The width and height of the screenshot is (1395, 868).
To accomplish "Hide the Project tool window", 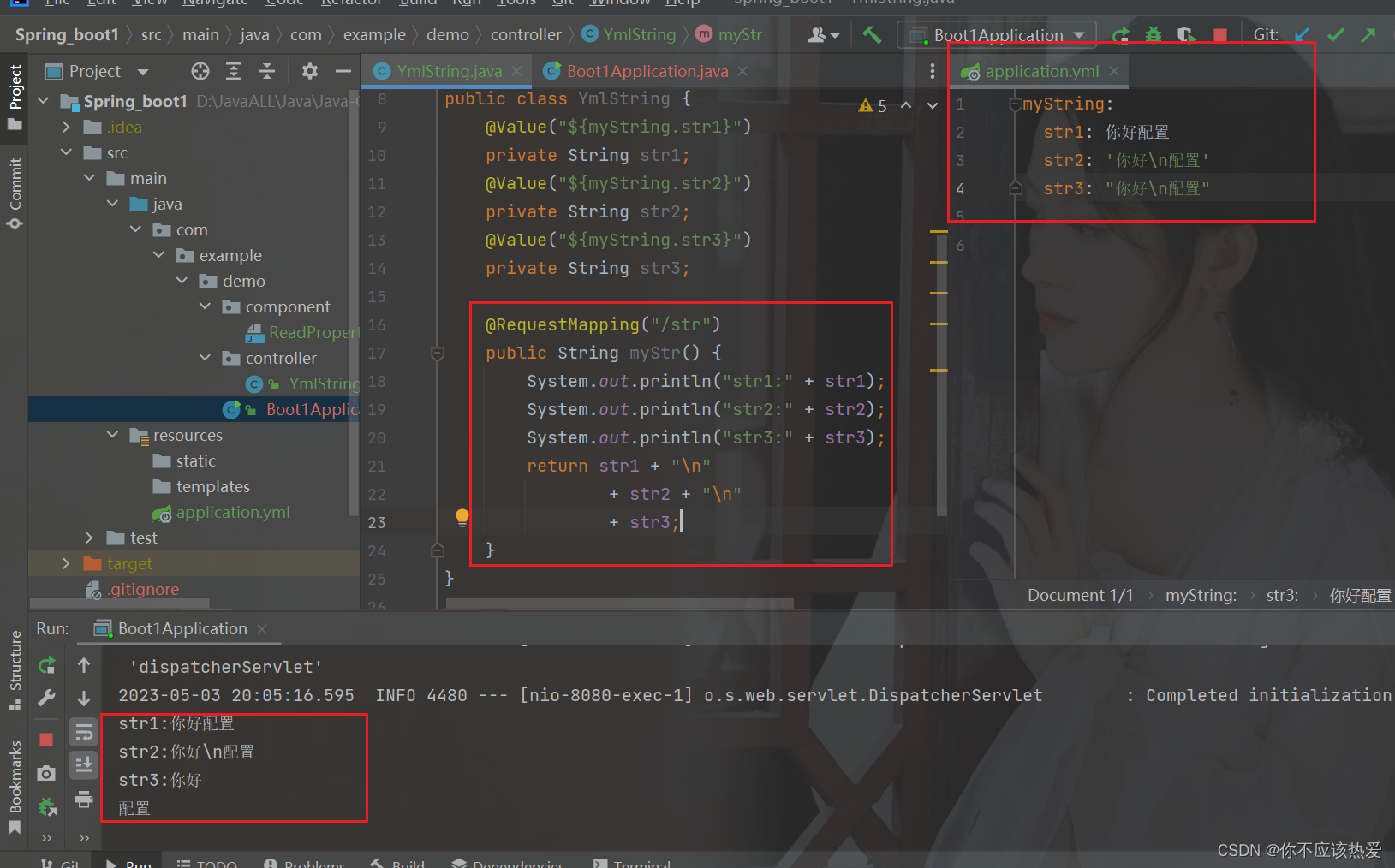I will pyautogui.click(x=343, y=71).
